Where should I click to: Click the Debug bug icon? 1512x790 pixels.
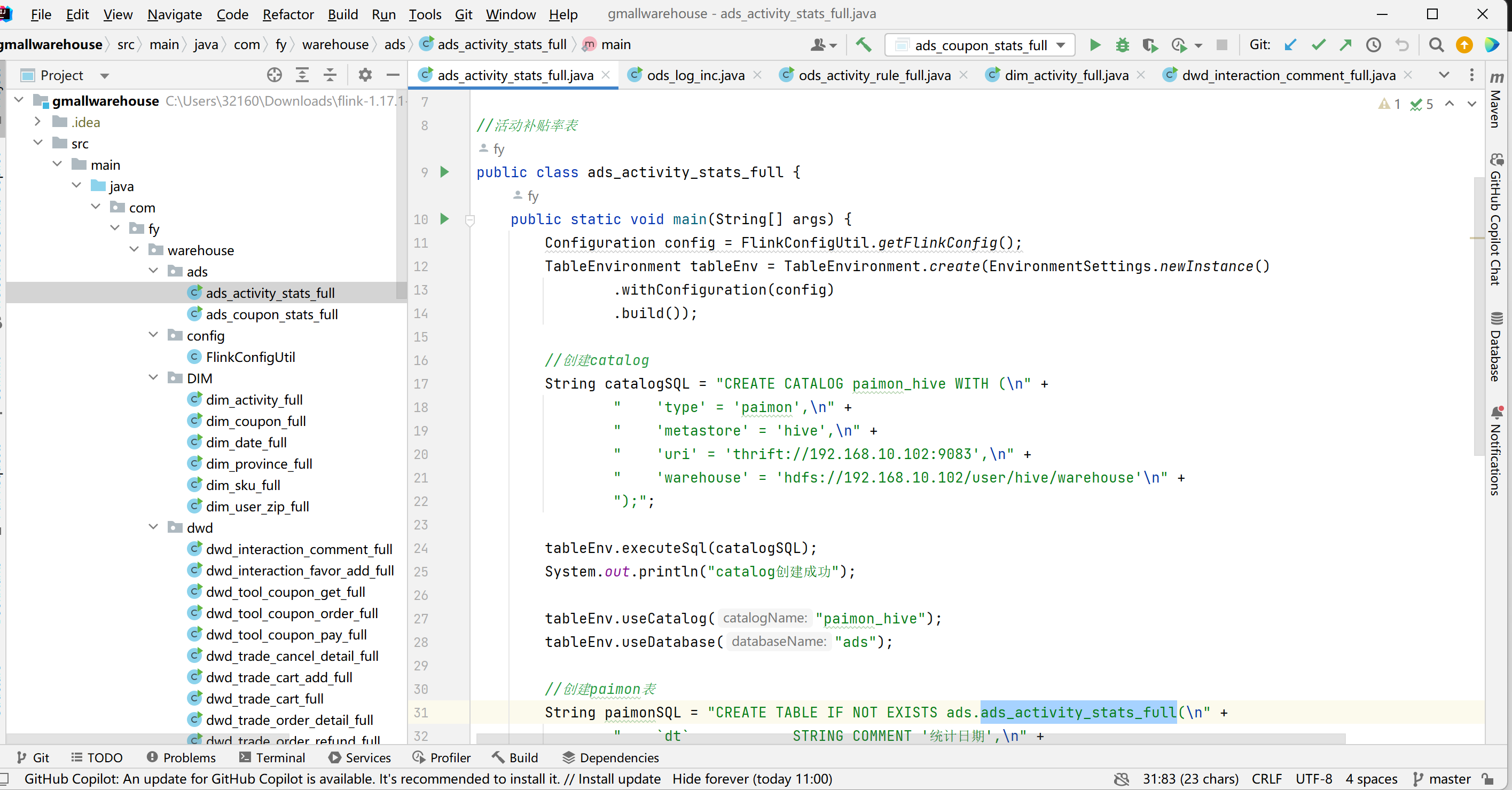click(1122, 45)
